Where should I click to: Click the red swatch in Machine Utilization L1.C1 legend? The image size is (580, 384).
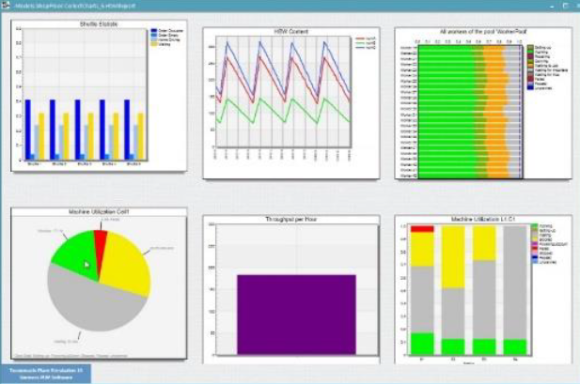tap(535, 248)
